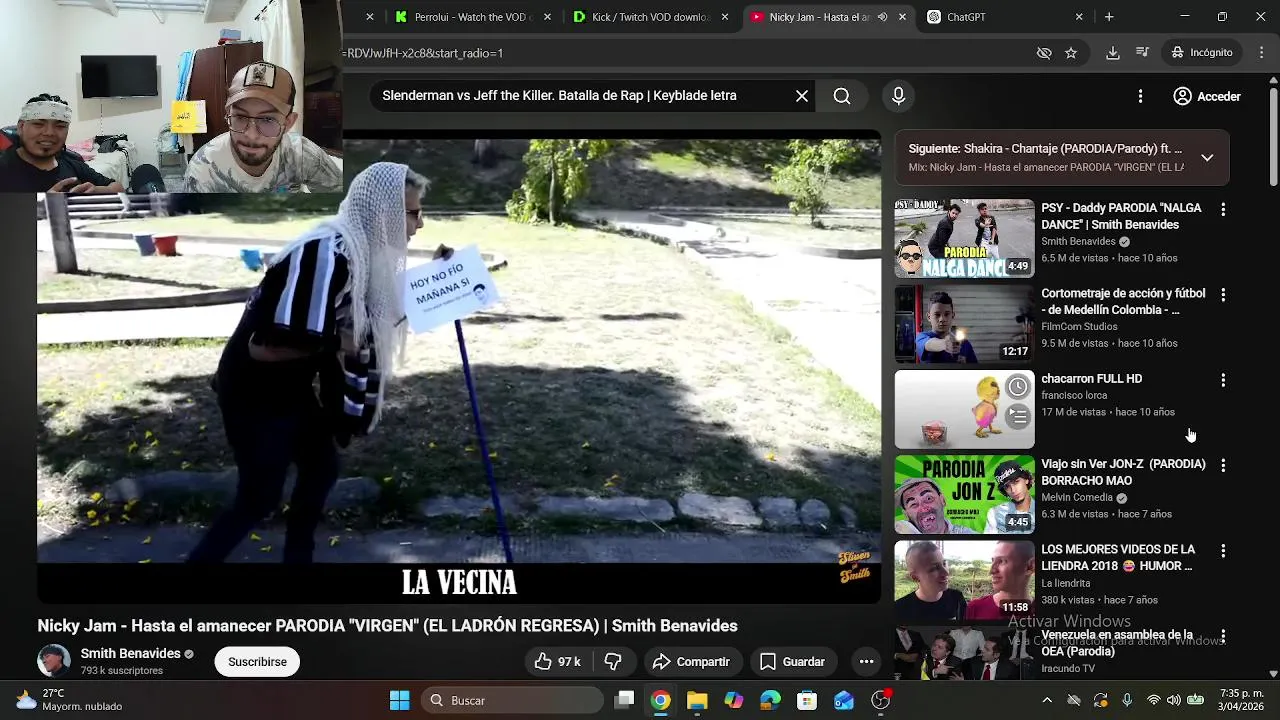Add chacarron to Watch Later via clock icon
The height and width of the screenshot is (720, 1280).
pyautogui.click(x=1017, y=387)
